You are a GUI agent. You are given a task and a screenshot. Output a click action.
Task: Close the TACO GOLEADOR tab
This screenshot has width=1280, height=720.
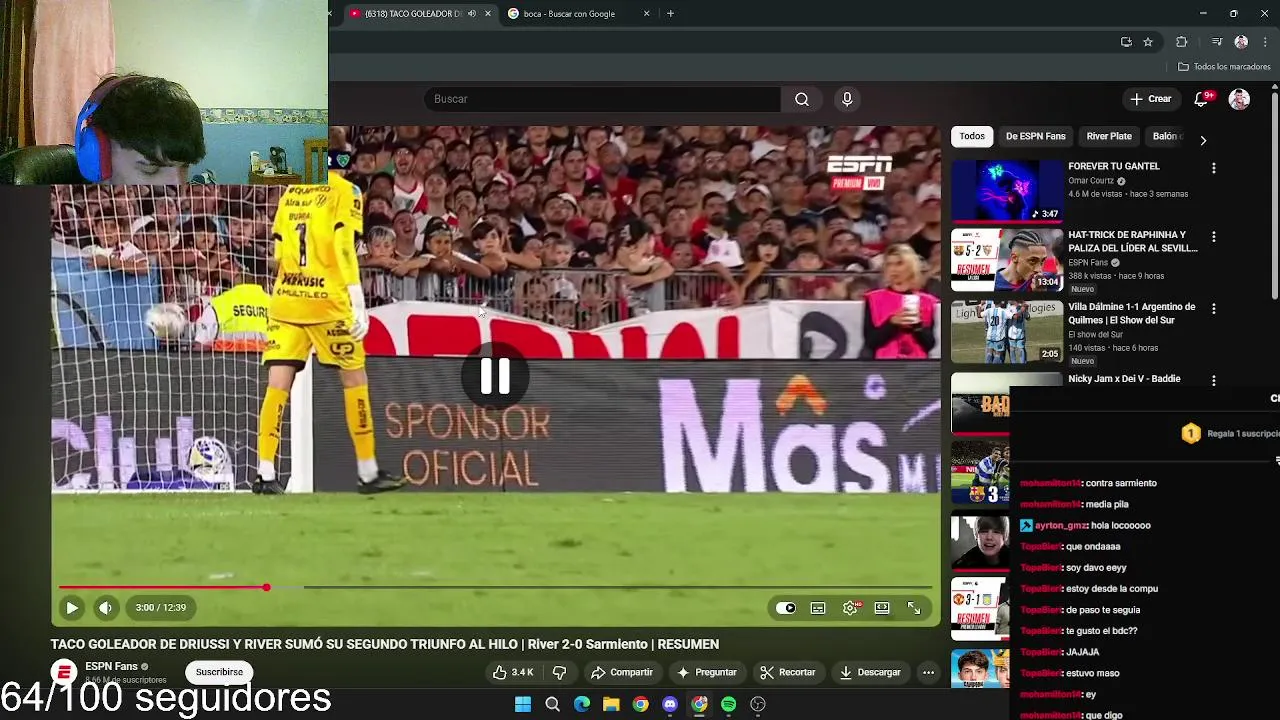click(x=487, y=14)
